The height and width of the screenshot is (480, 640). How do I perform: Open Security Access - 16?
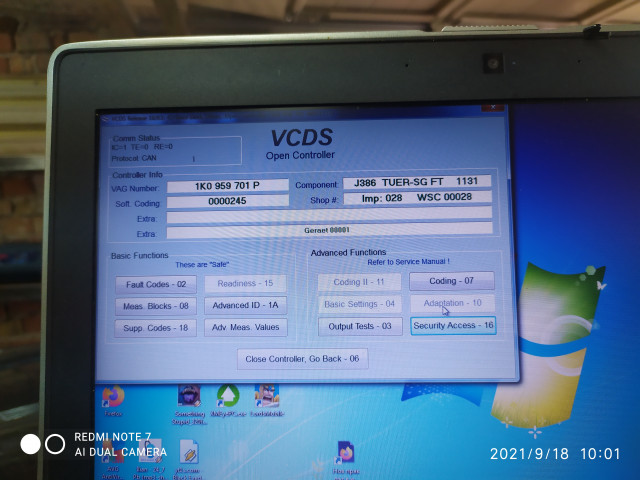pyautogui.click(x=453, y=326)
